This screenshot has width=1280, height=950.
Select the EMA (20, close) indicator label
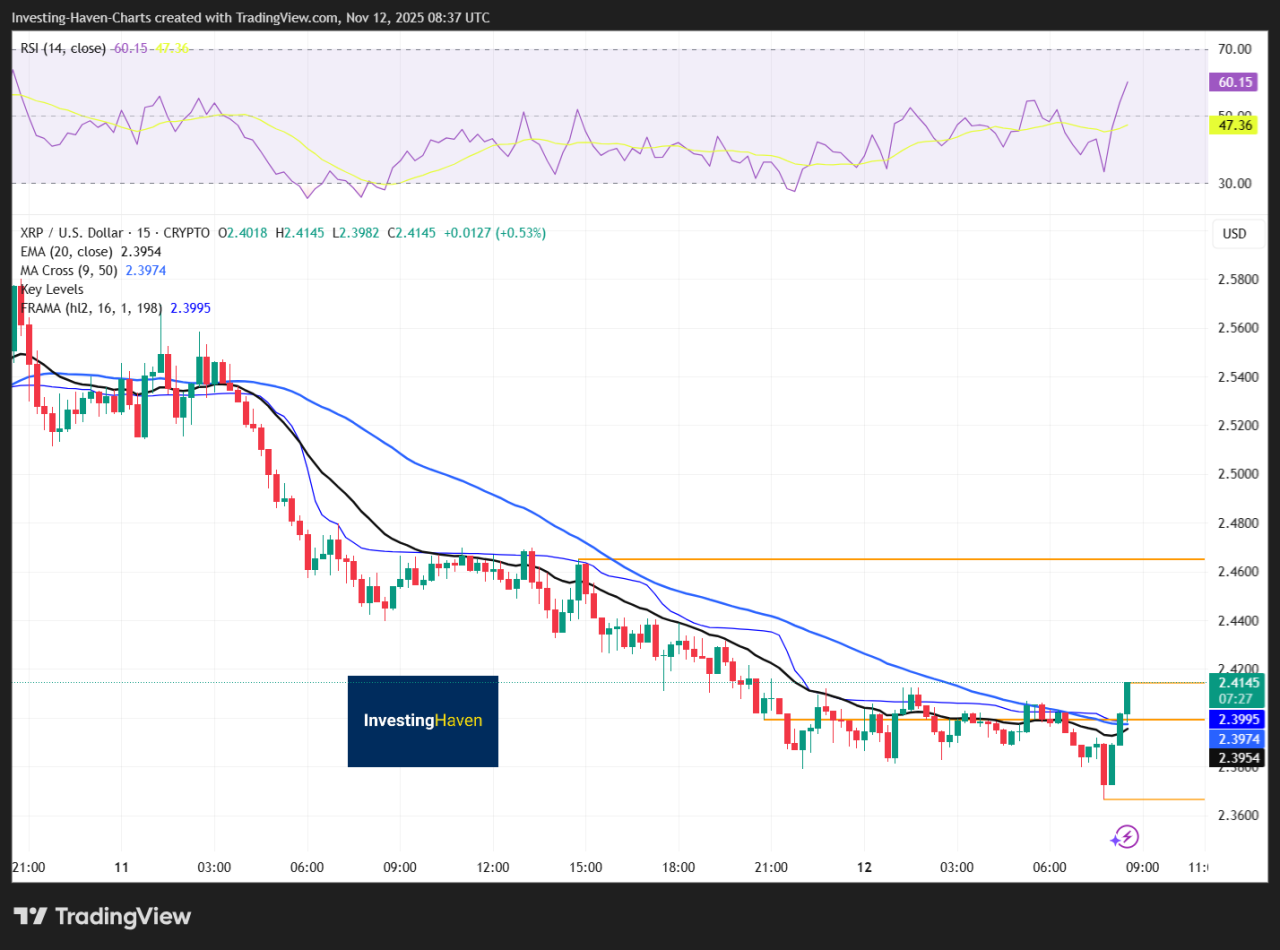point(68,252)
